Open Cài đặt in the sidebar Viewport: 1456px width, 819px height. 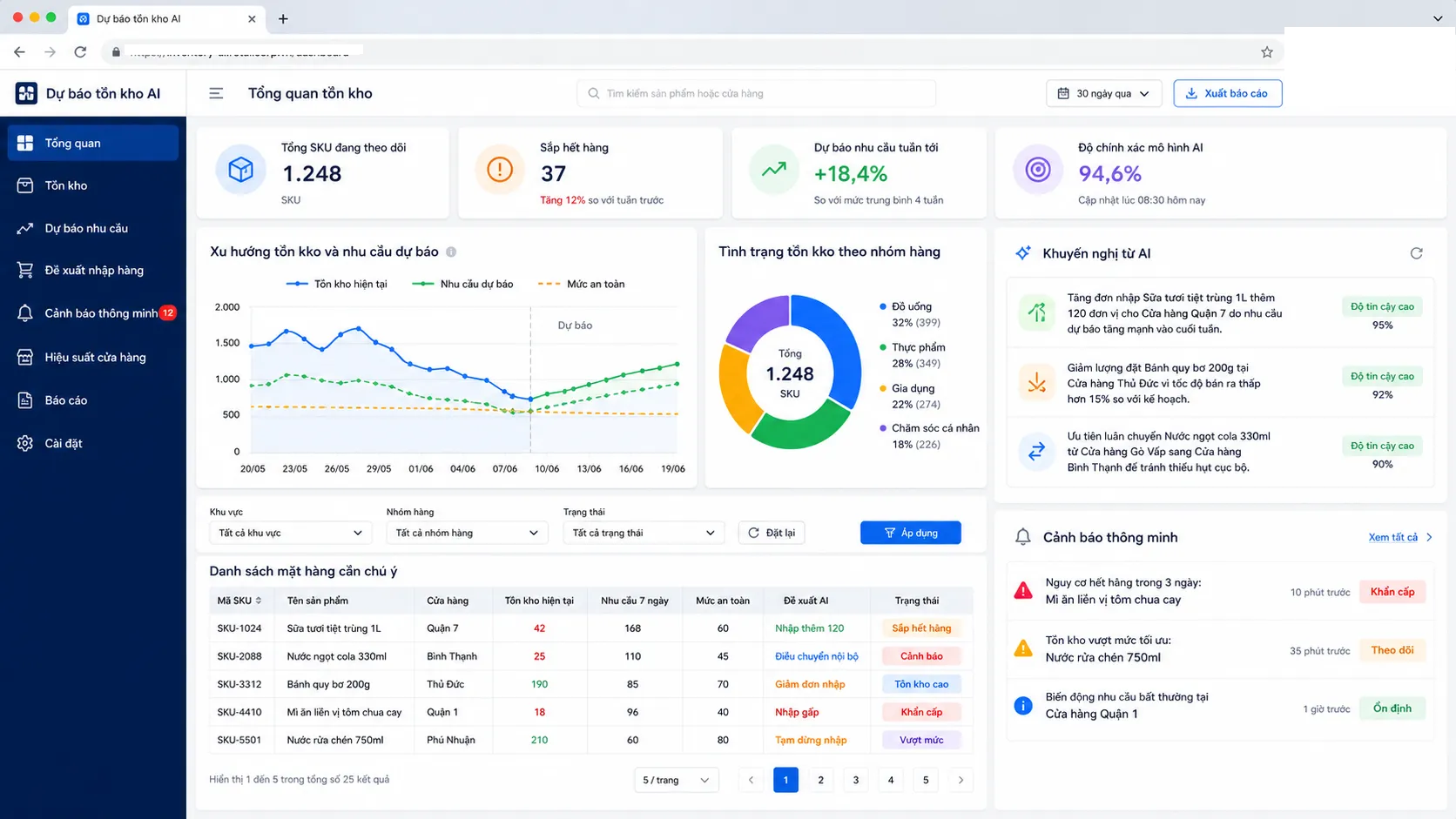[93, 443]
